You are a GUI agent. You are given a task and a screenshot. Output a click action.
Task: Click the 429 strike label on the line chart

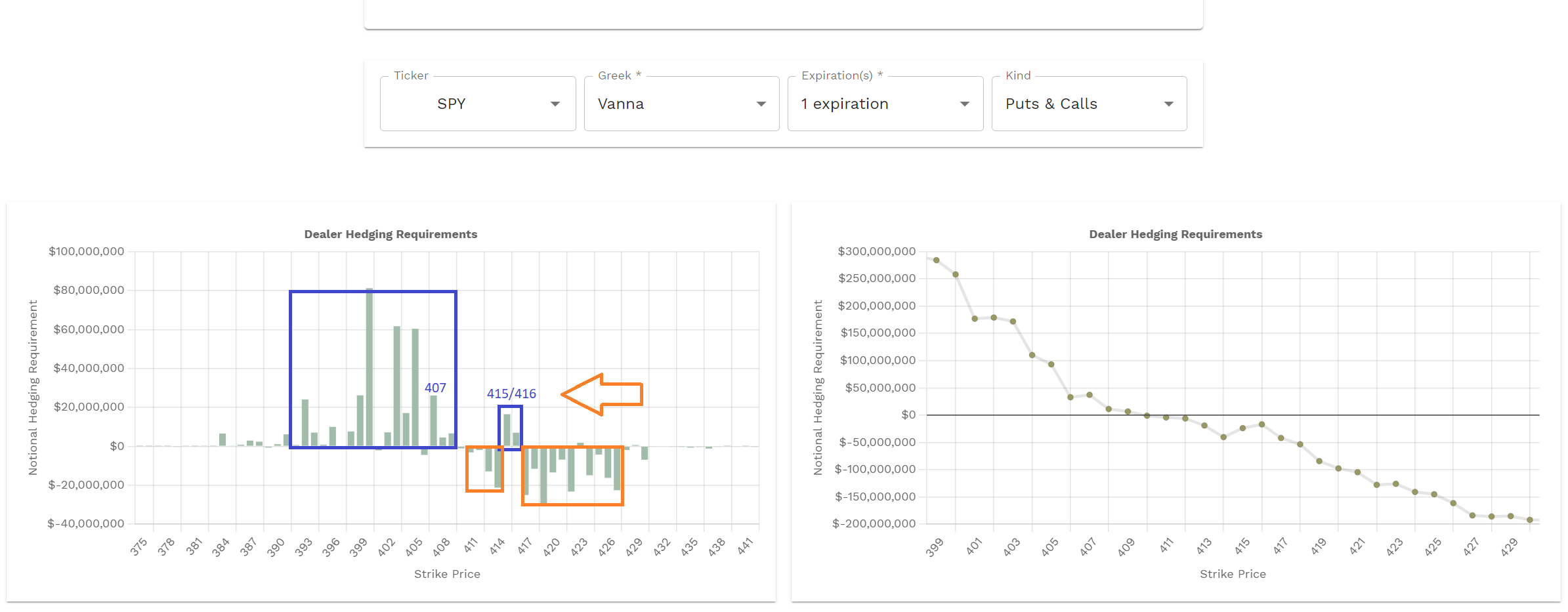click(1509, 547)
